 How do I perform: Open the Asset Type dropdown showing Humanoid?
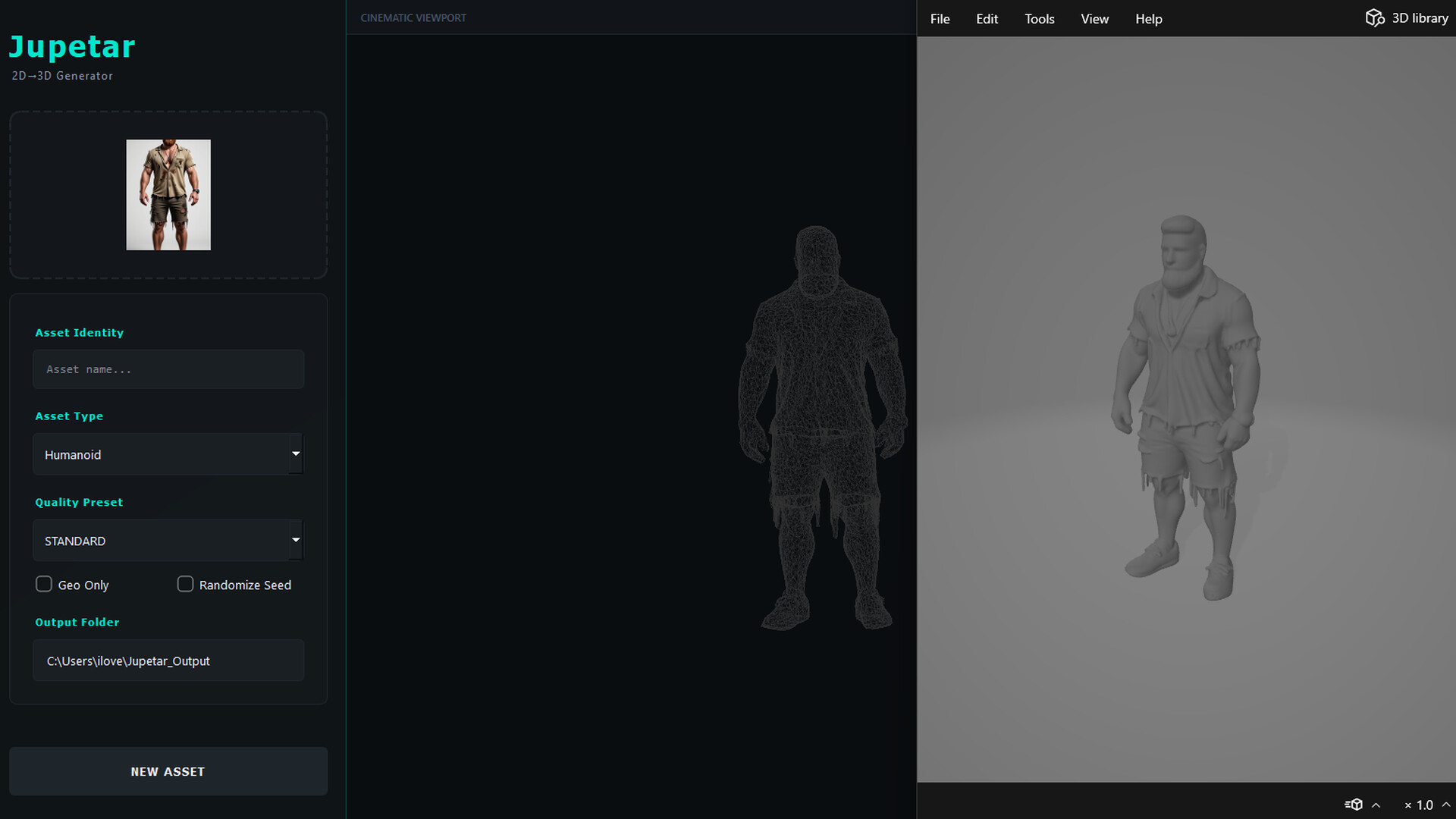click(x=168, y=454)
